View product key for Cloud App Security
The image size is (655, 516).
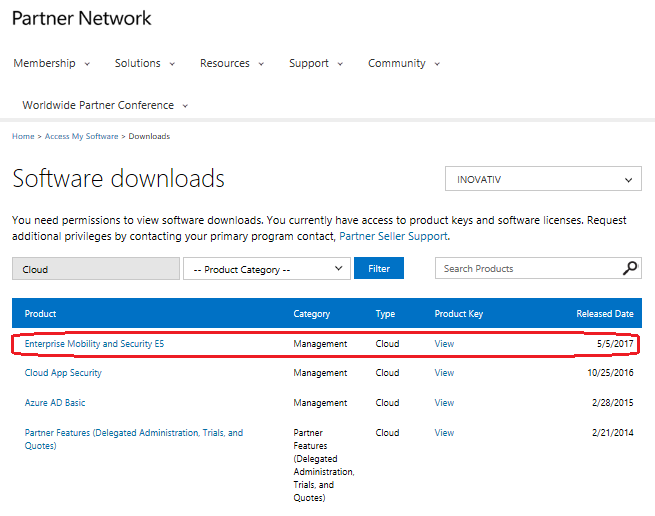click(x=444, y=373)
